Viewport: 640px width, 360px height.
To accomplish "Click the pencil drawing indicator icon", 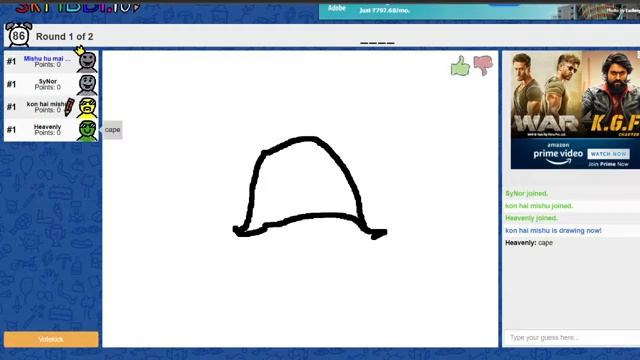I will (x=69, y=107).
